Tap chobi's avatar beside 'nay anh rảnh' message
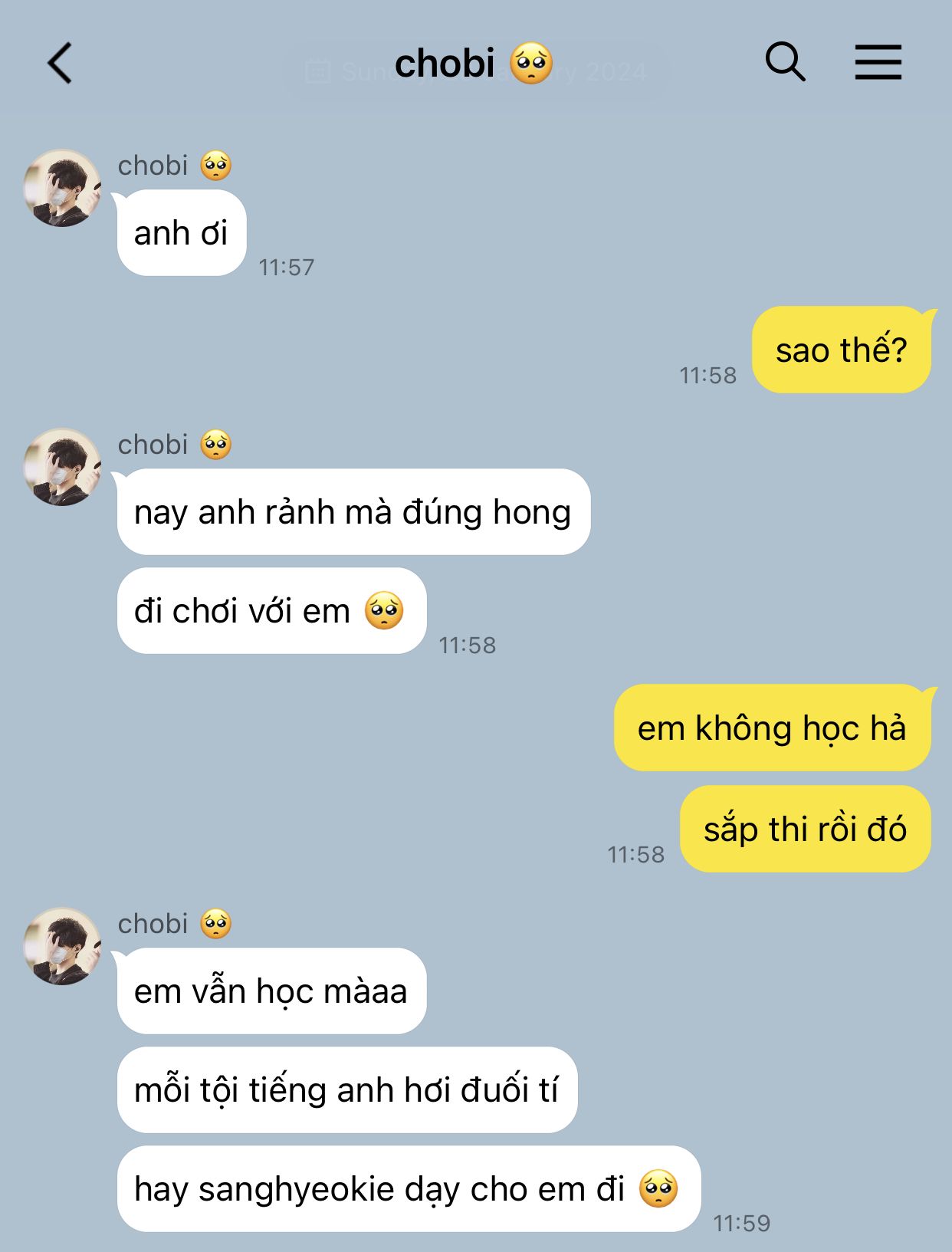Screen dimensions: 952x1252 click(63, 467)
